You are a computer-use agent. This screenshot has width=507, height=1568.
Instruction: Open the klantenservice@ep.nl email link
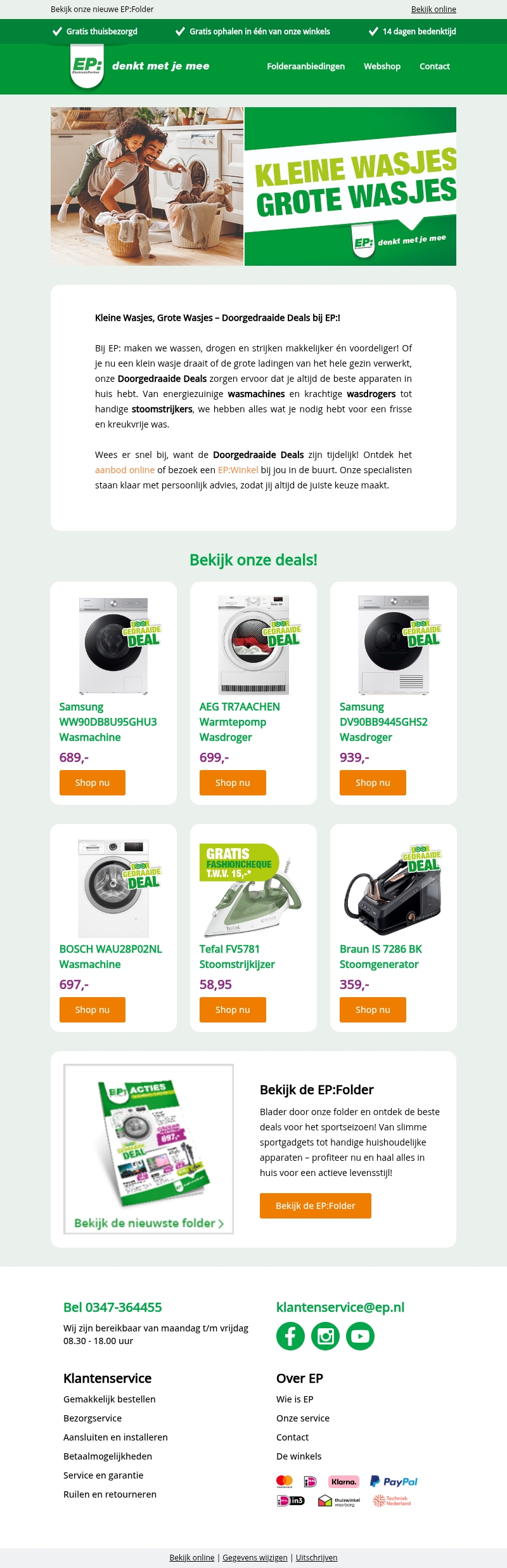340,1307
